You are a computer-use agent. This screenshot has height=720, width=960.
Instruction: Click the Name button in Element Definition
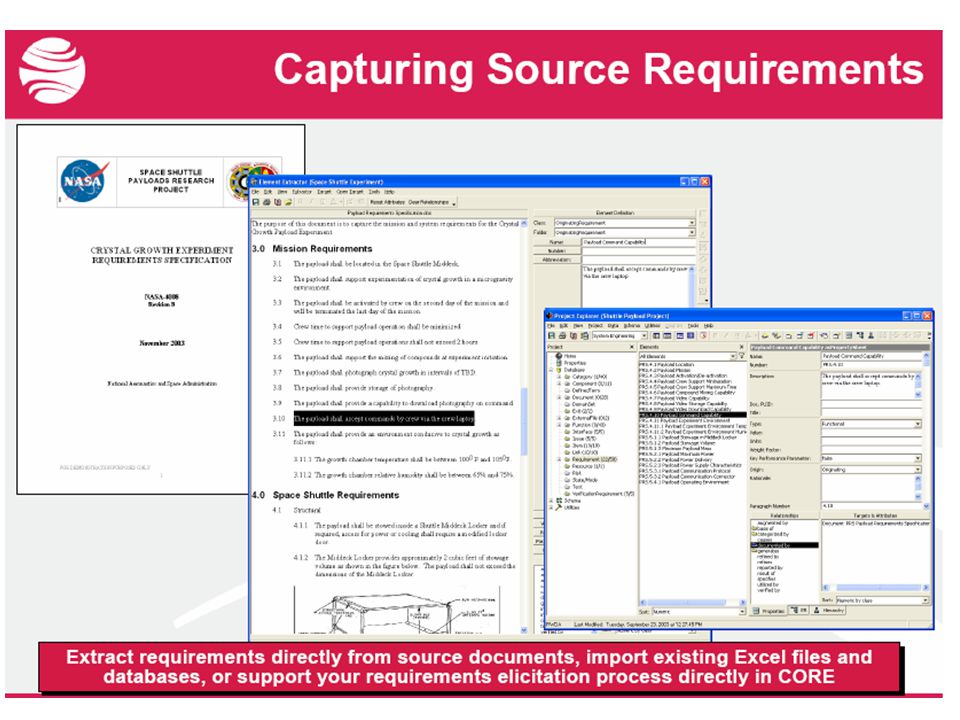coord(557,242)
